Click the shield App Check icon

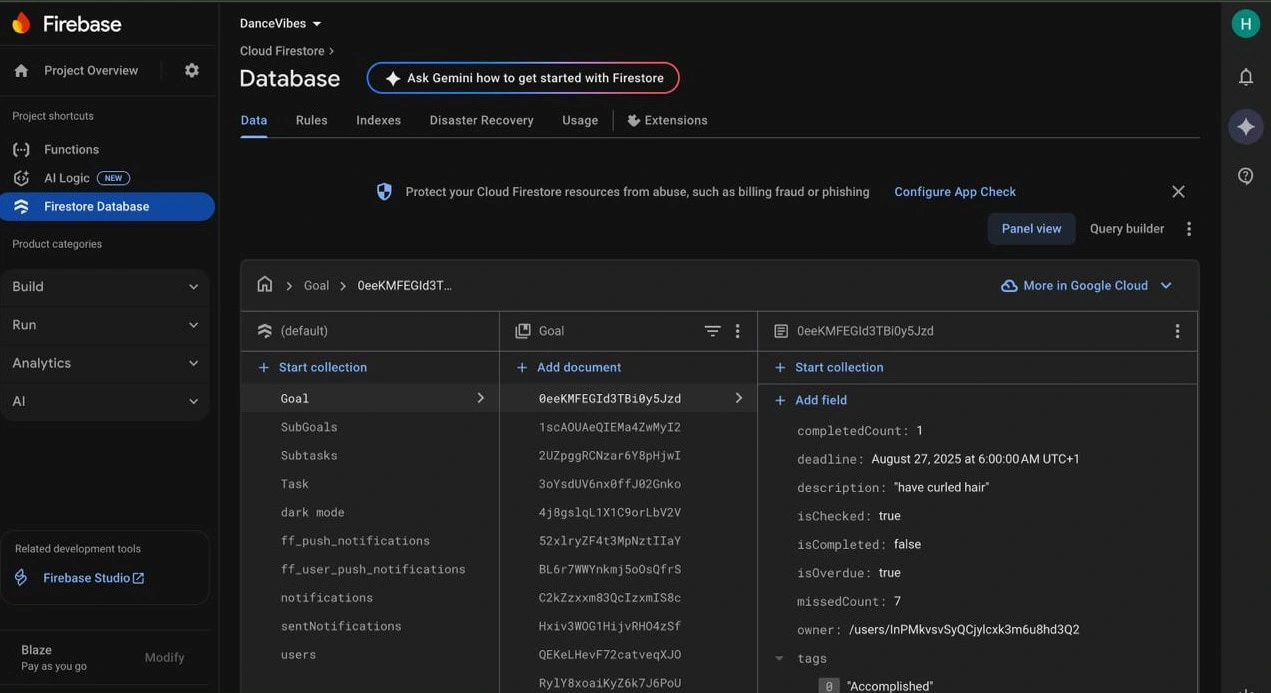click(384, 191)
